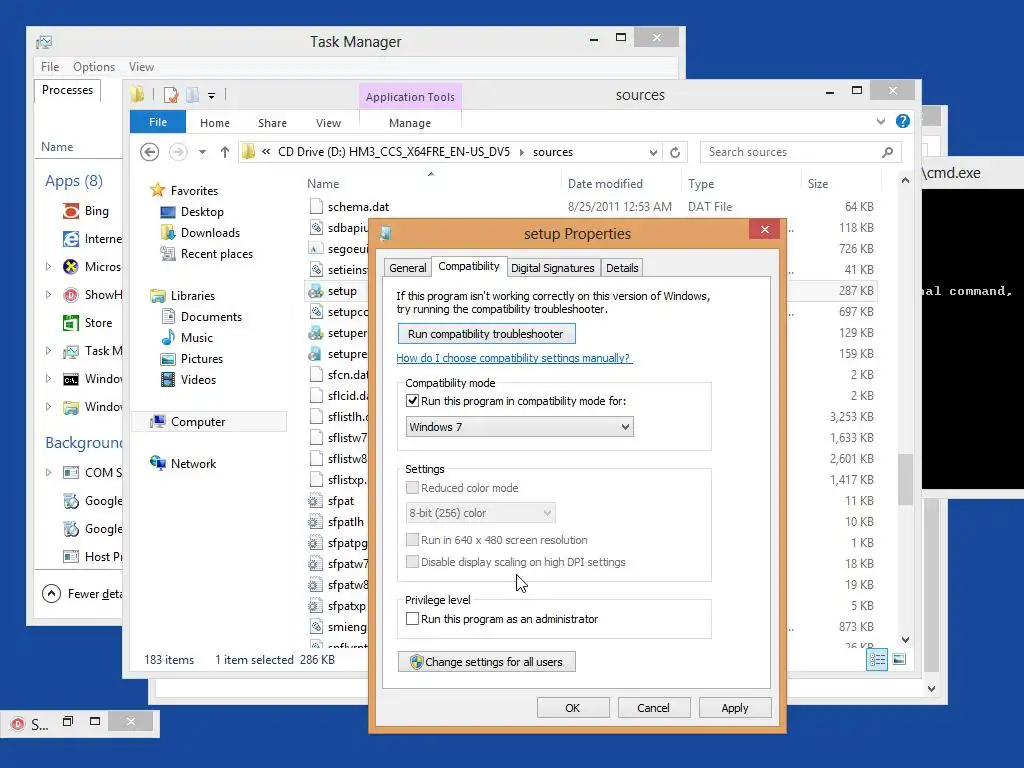
Task: Open Recent places in navigation pane
Action: coord(216,253)
